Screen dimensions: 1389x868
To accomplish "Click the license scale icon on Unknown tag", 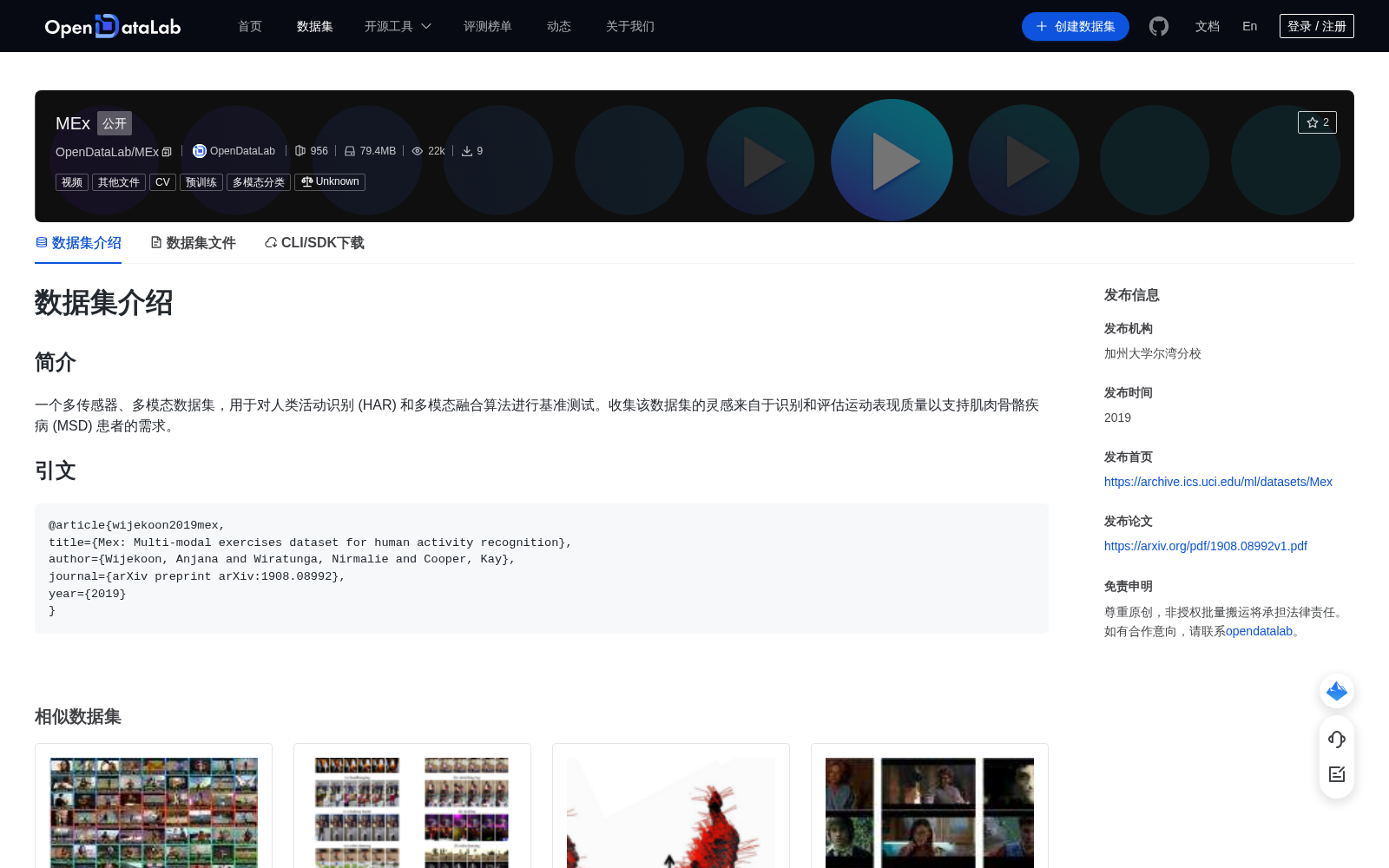I will pyautogui.click(x=306, y=181).
